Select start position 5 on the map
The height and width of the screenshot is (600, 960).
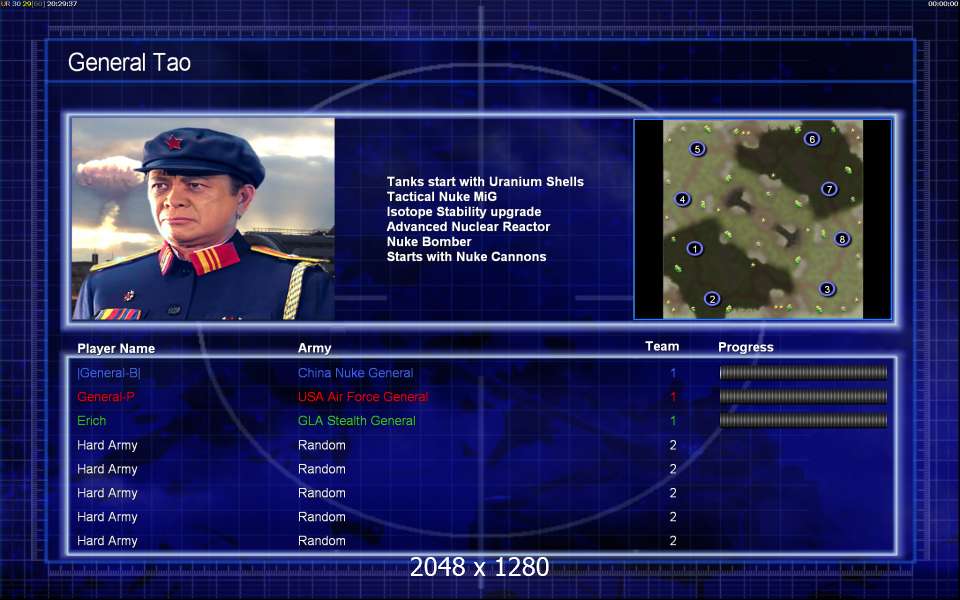pos(697,149)
